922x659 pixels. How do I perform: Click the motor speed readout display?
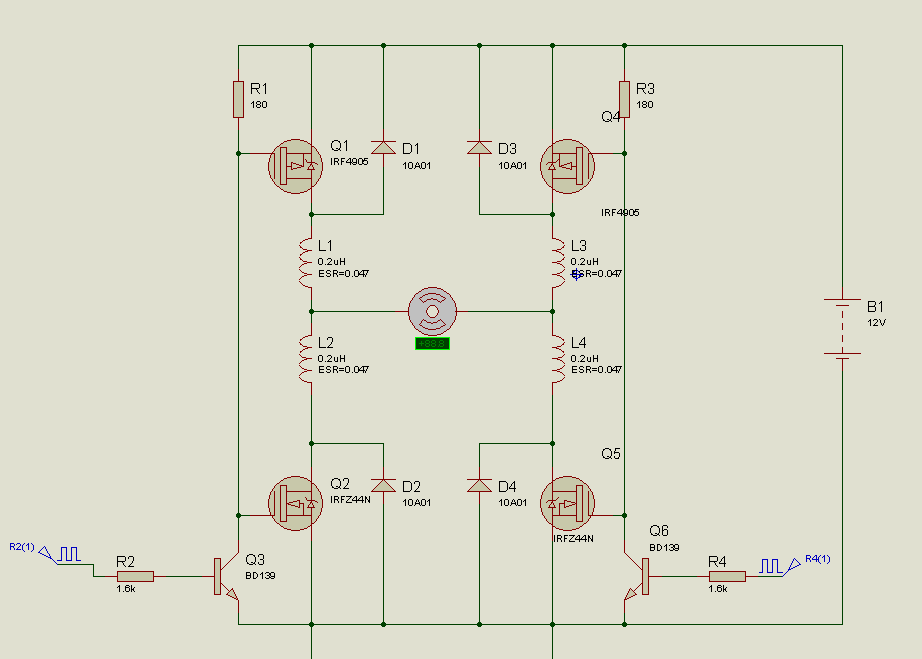pyautogui.click(x=432, y=344)
